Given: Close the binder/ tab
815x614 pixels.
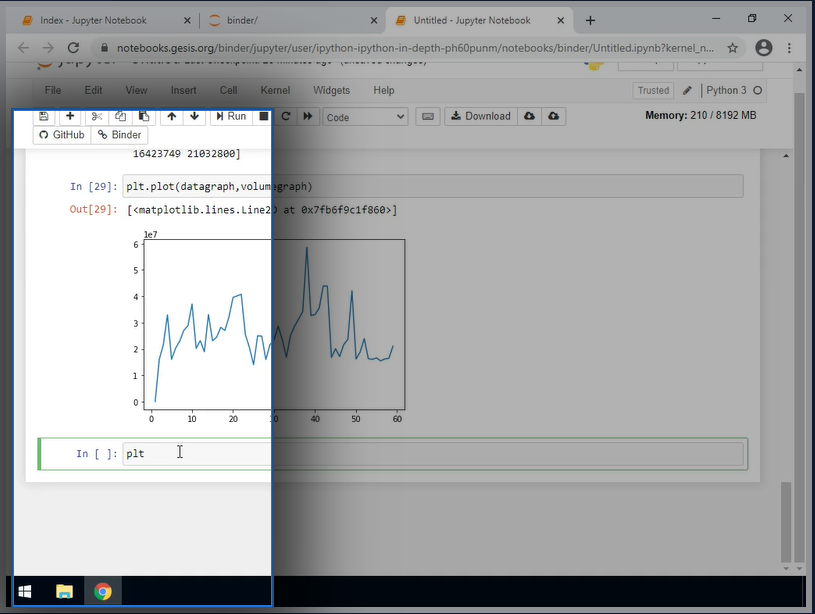Looking at the screenshot, I should click(x=374, y=20).
